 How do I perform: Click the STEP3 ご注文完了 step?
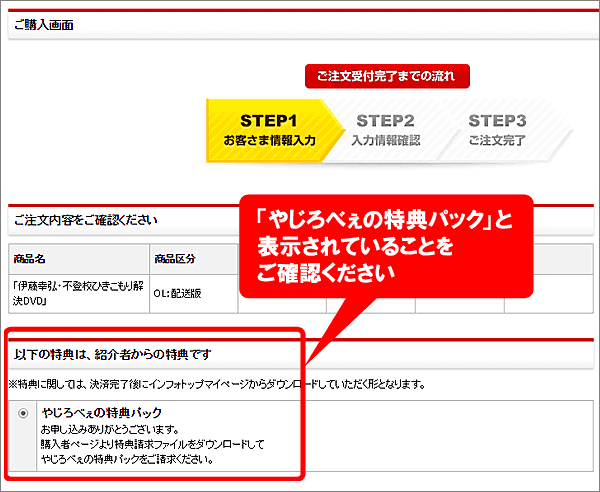497,130
